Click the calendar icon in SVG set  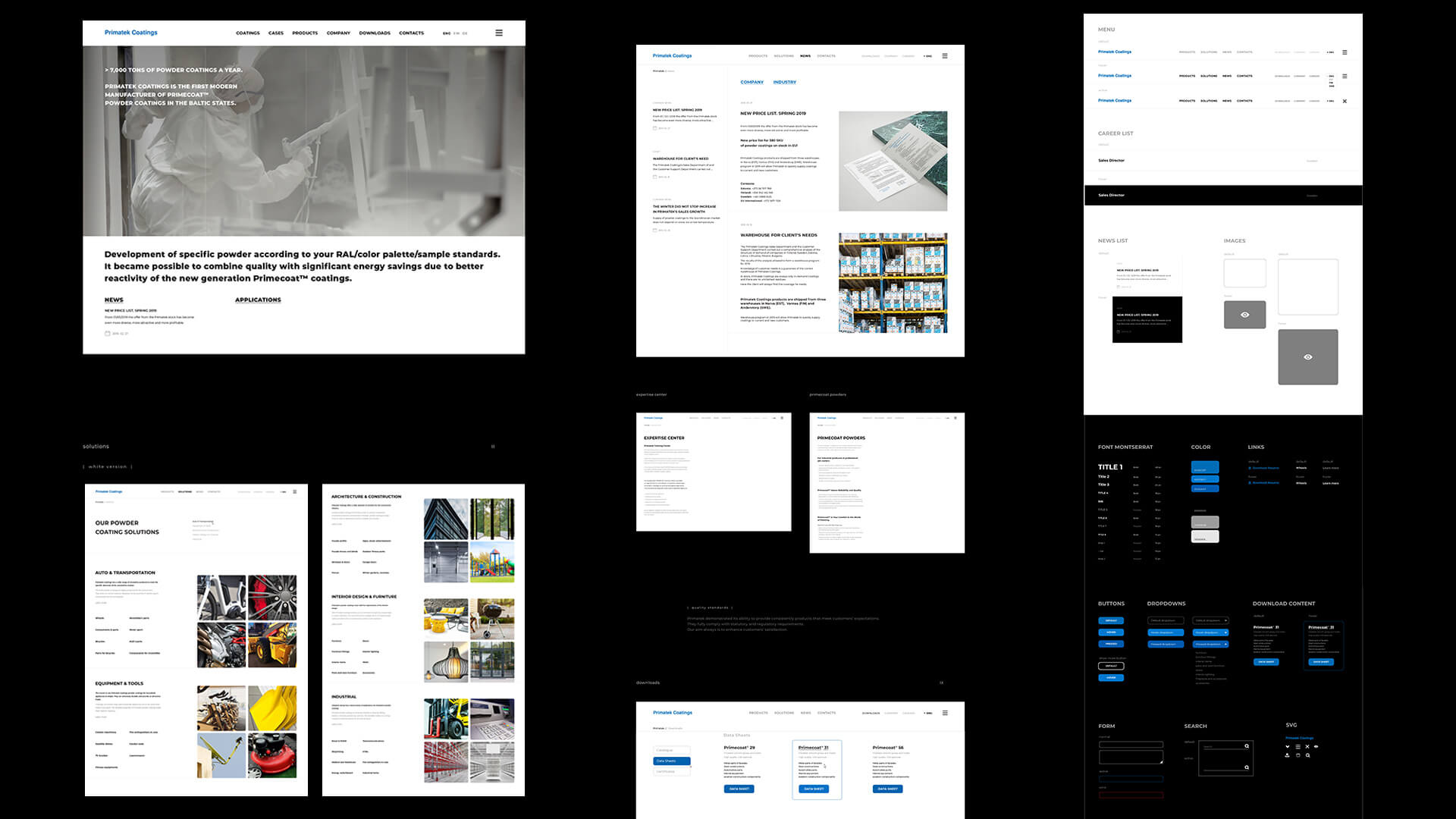1298,755
